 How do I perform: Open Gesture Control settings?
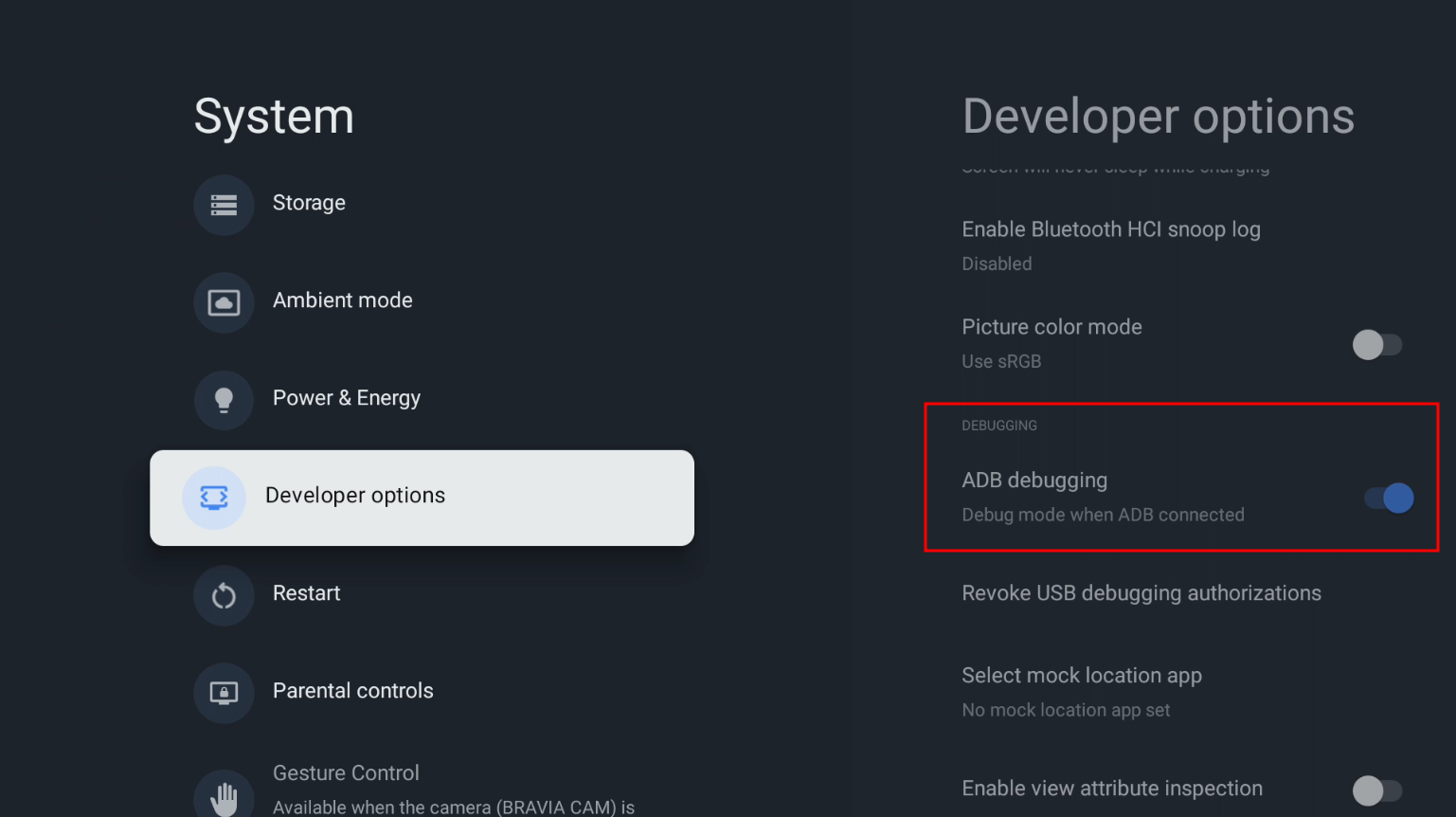point(422,790)
